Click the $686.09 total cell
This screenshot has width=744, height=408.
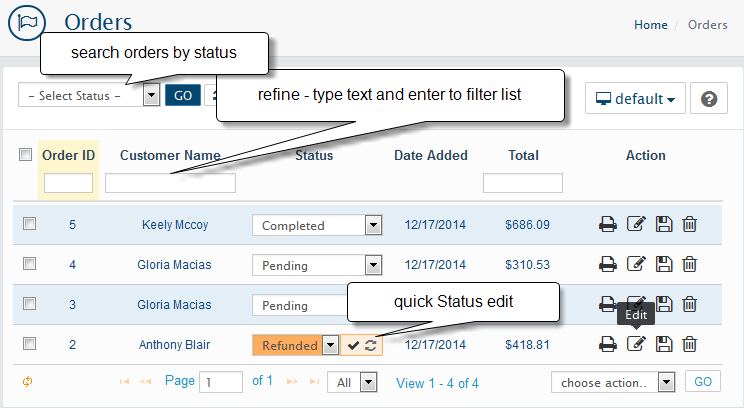point(527,224)
